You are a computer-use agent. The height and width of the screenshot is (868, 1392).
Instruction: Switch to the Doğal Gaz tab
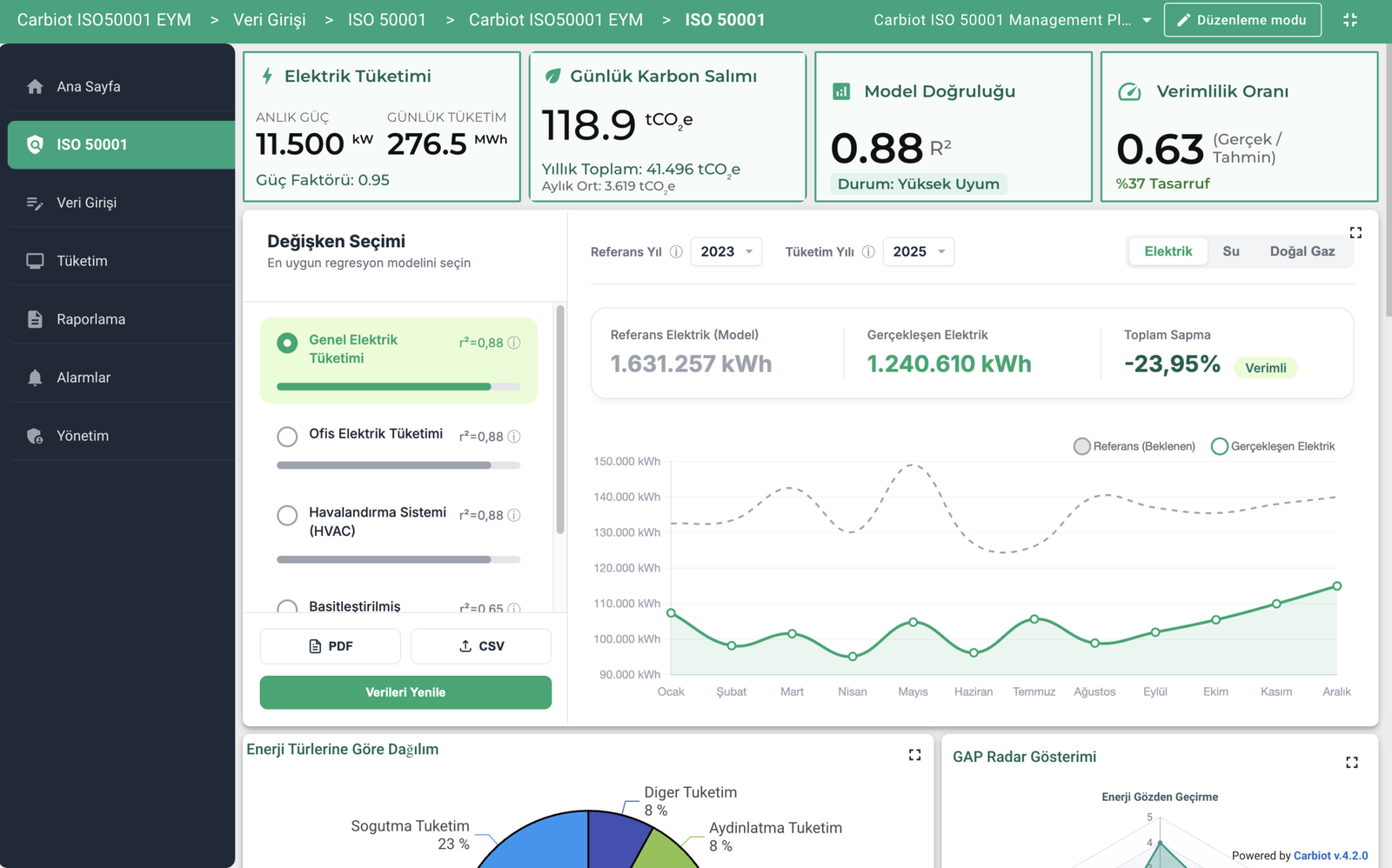(x=1302, y=251)
